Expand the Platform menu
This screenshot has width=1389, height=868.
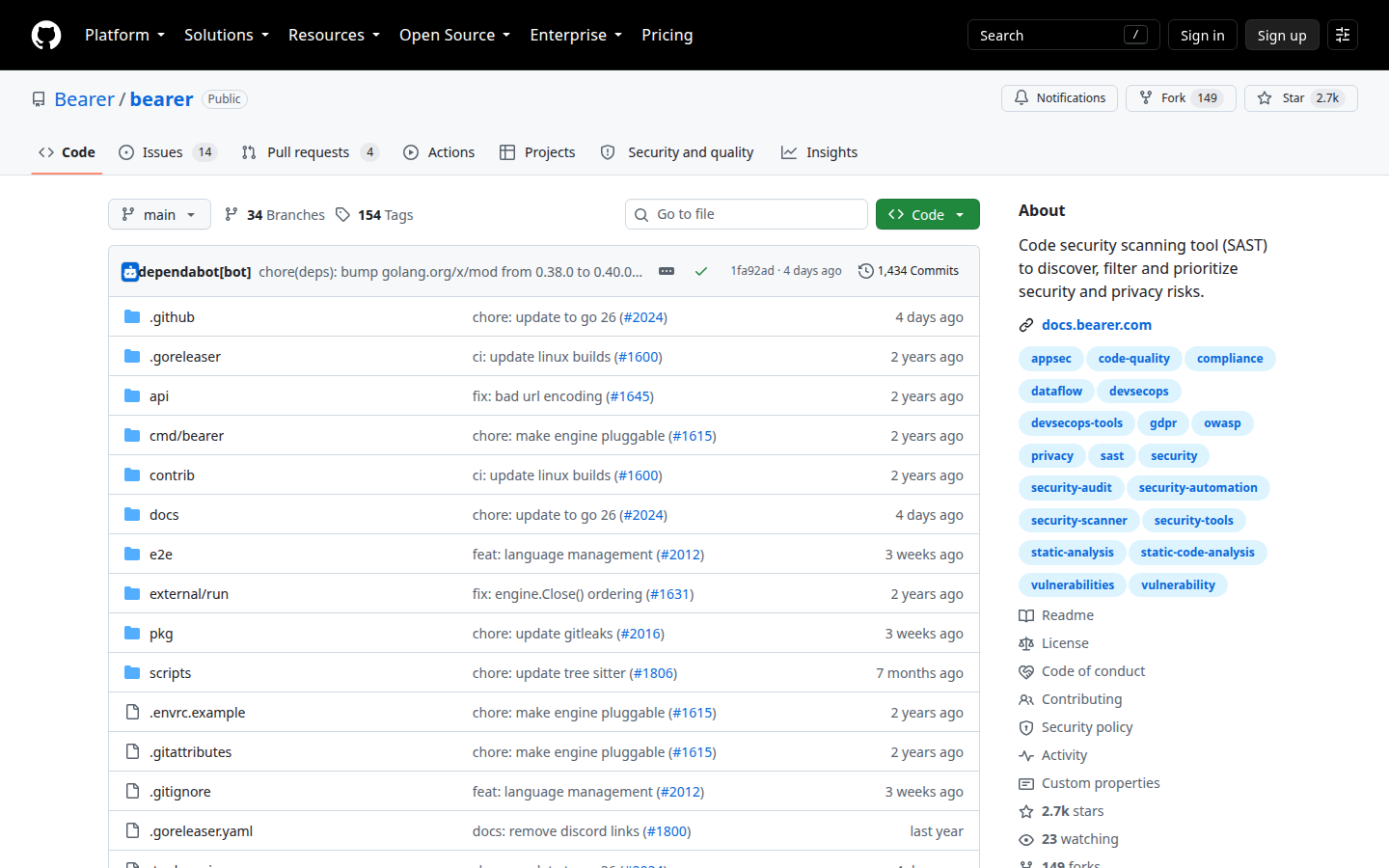(124, 35)
